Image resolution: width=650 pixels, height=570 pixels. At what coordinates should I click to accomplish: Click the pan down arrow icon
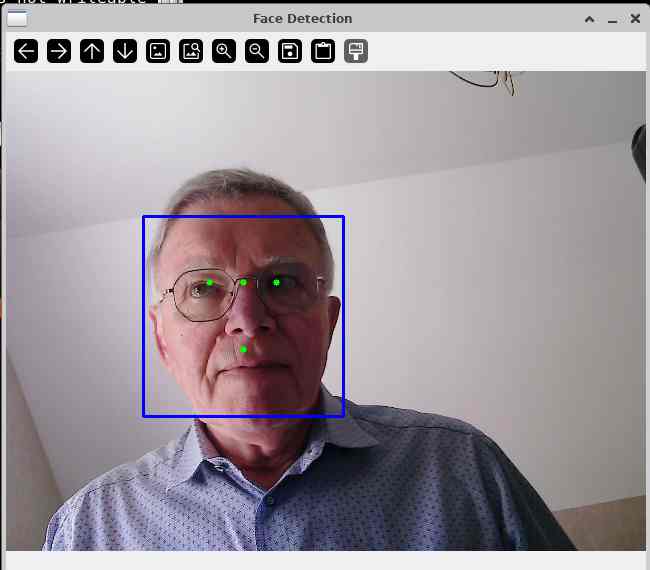tap(125, 51)
